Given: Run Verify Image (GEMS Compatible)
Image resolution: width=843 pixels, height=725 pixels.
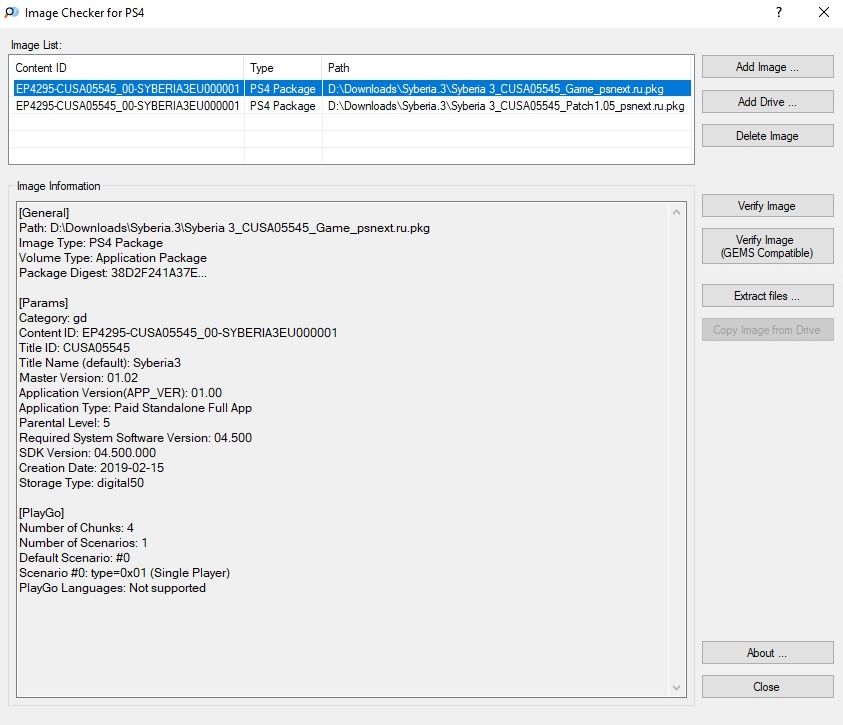Looking at the screenshot, I should tap(767, 246).
